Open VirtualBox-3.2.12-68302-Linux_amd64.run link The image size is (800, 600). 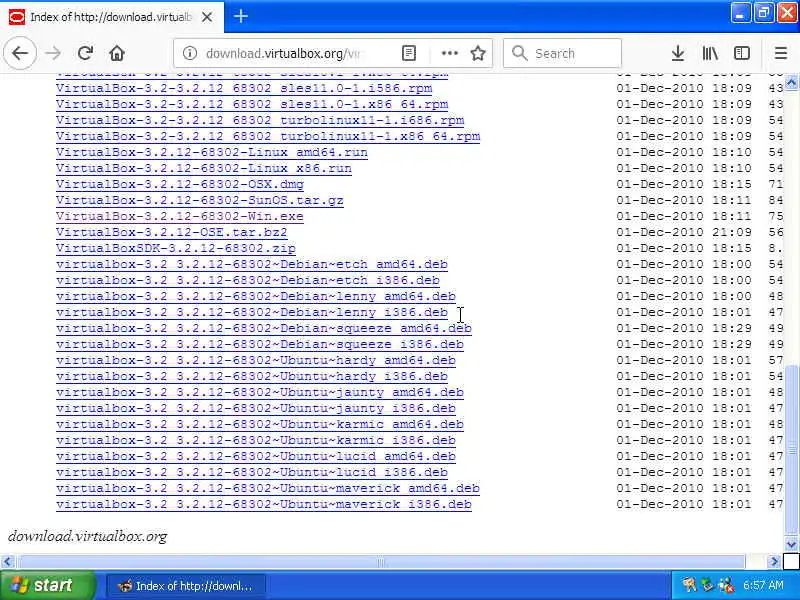click(212, 152)
